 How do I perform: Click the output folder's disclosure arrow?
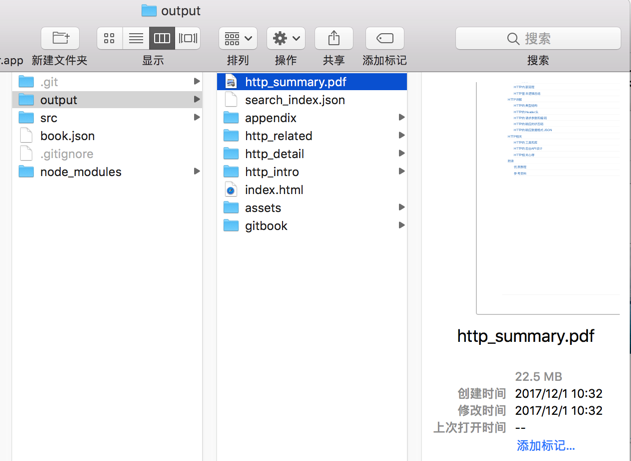pos(196,99)
